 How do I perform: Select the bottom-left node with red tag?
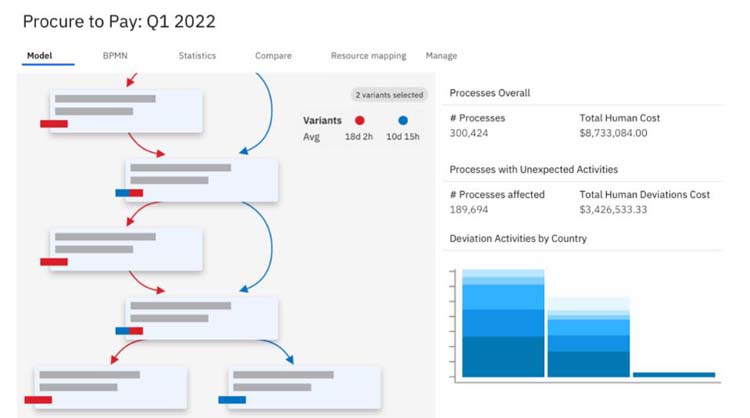pyautogui.click(x=110, y=387)
